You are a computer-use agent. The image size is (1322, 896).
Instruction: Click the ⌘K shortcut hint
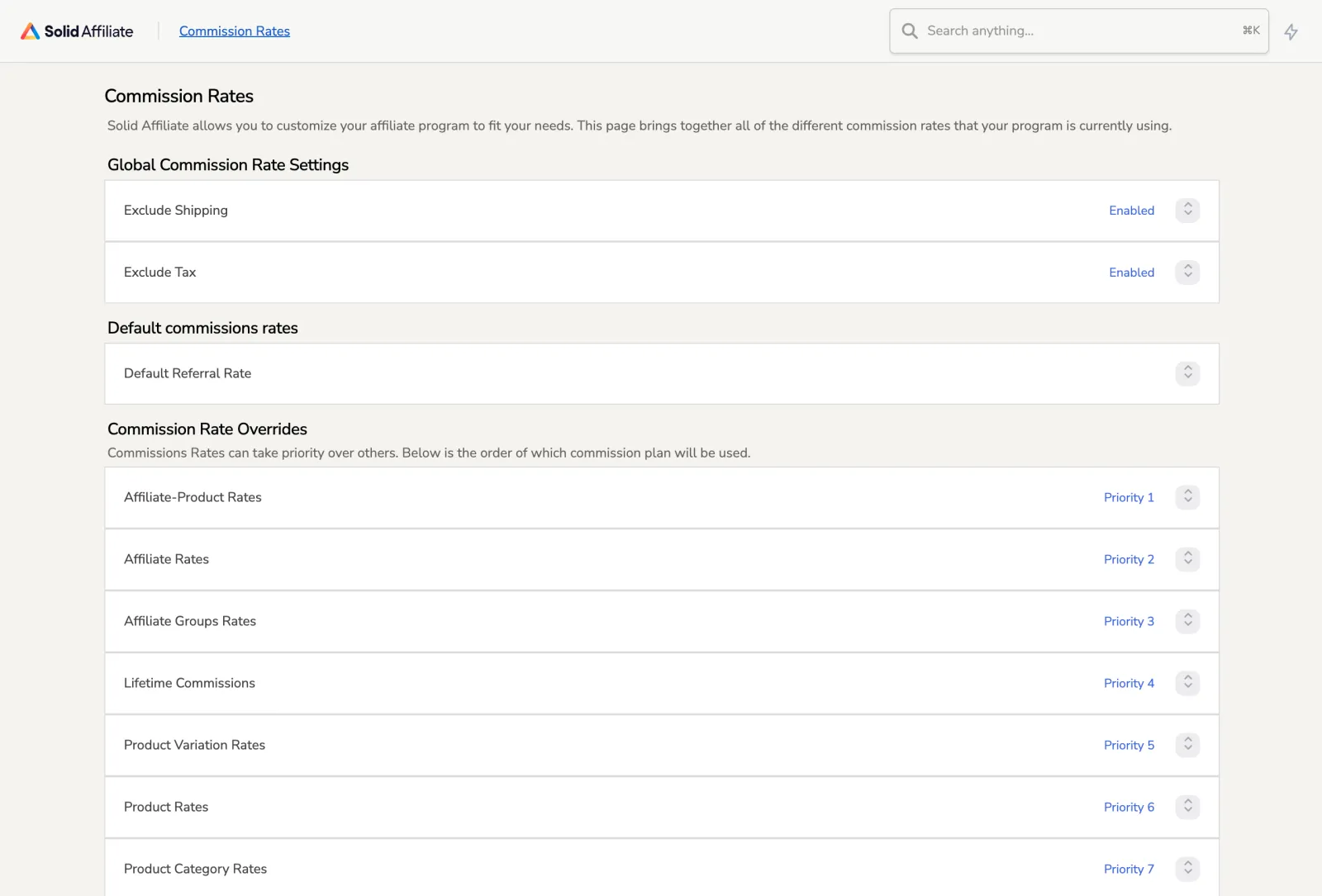point(1251,31)
